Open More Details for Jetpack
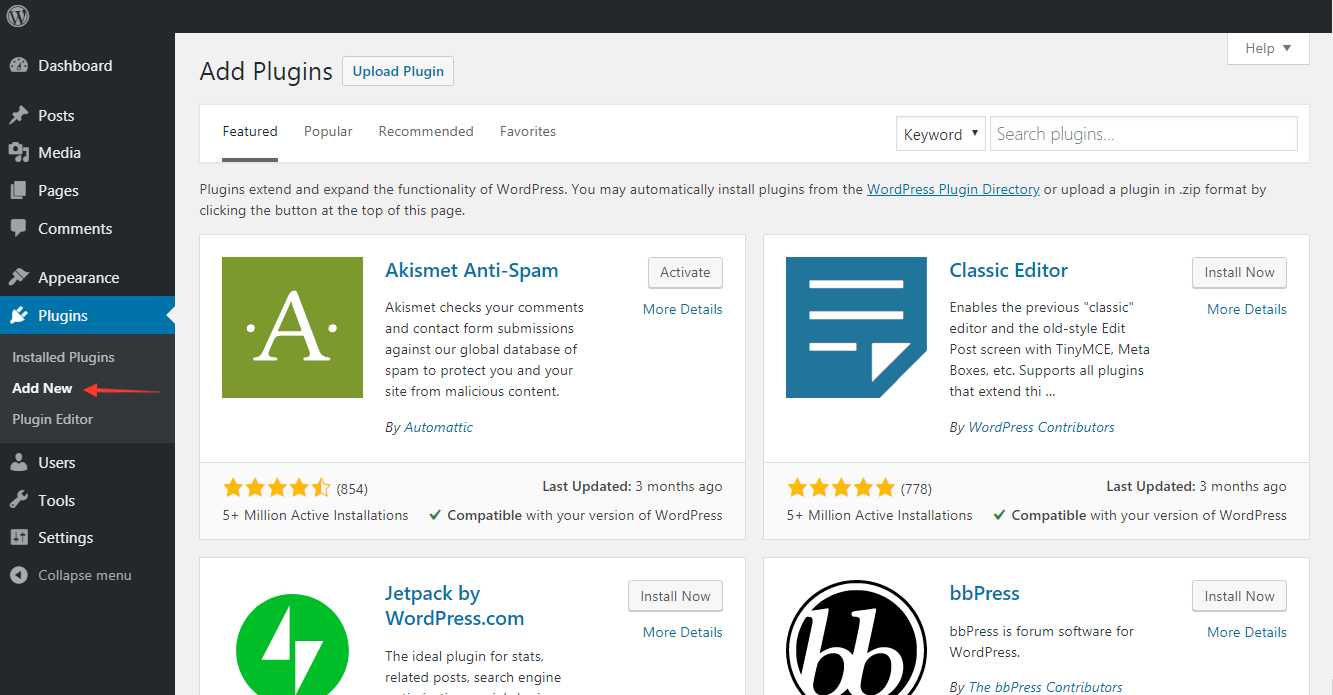This screenshot has height=695, width=1333. (x=683, y=632)
